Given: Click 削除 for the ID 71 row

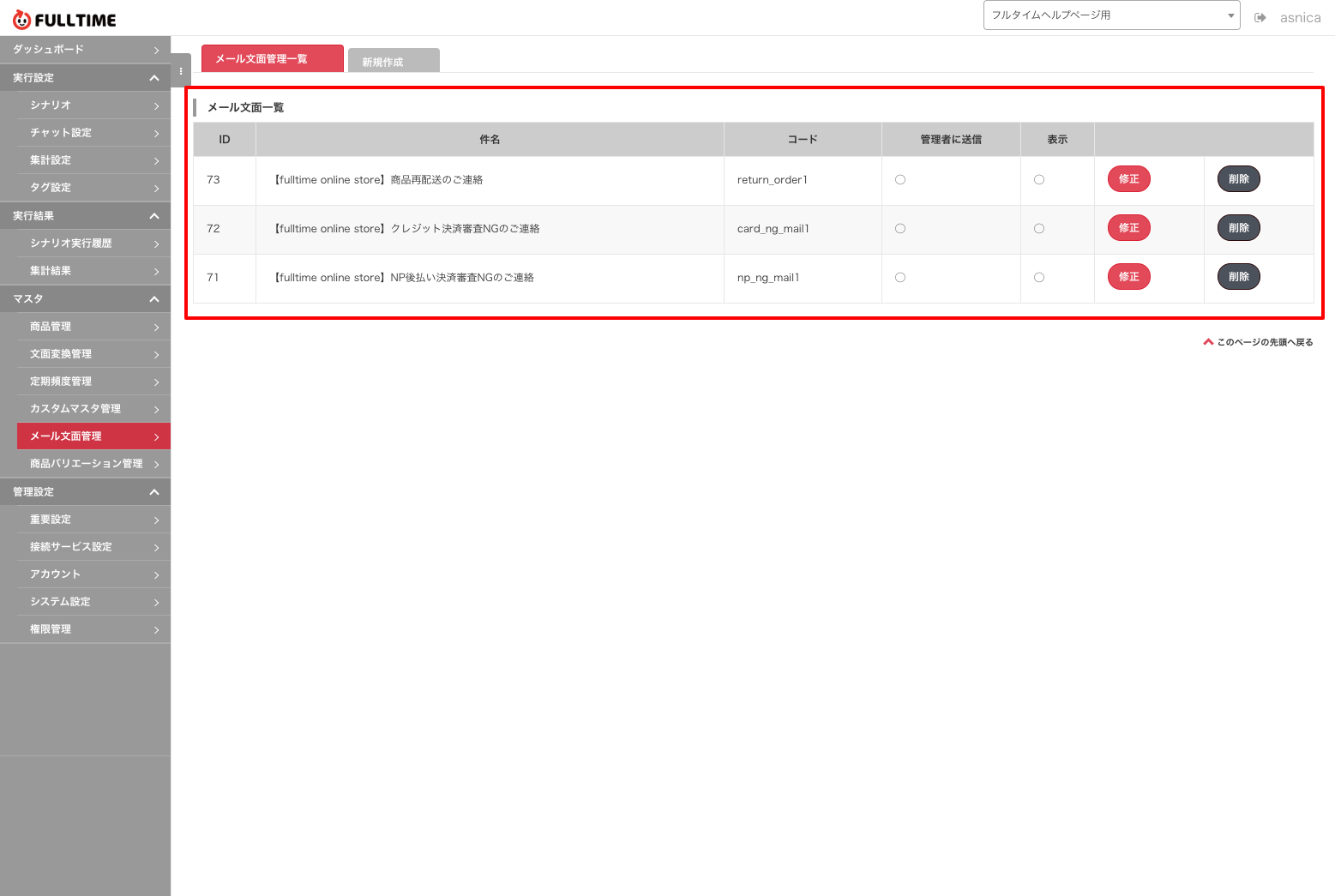Looking at the screenshot, I should [x=1239, y=277].
